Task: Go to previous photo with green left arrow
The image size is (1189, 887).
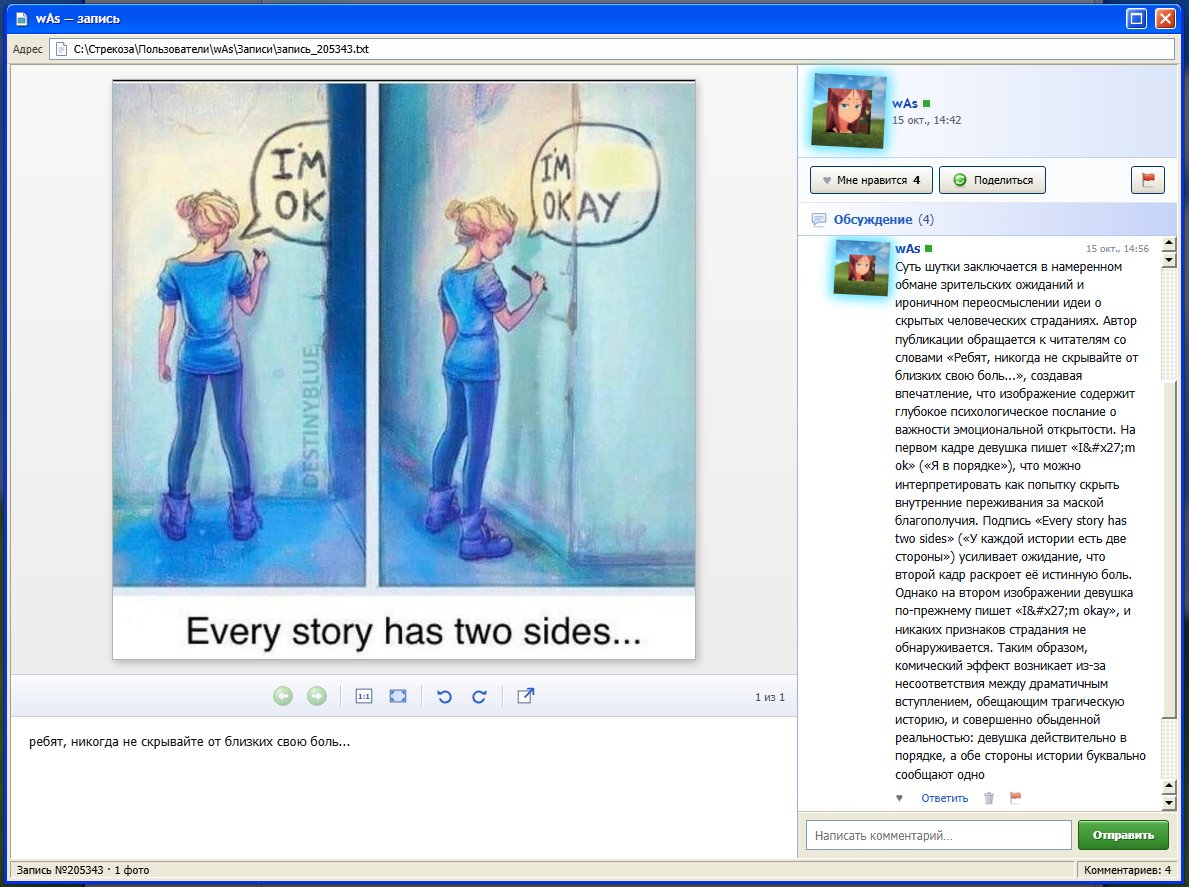Action: pos(283,696)
